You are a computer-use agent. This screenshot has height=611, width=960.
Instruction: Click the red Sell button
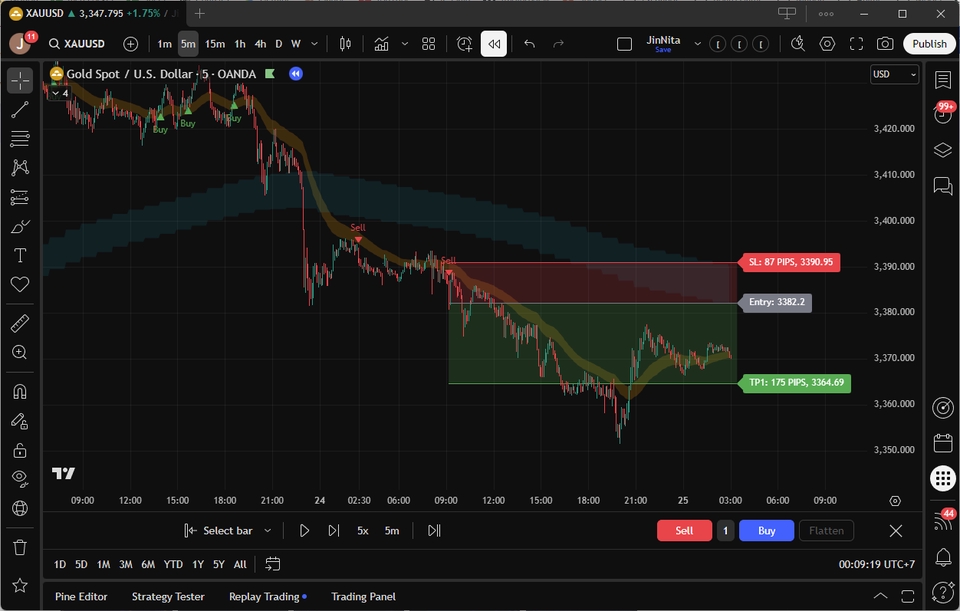coord(684,531)
